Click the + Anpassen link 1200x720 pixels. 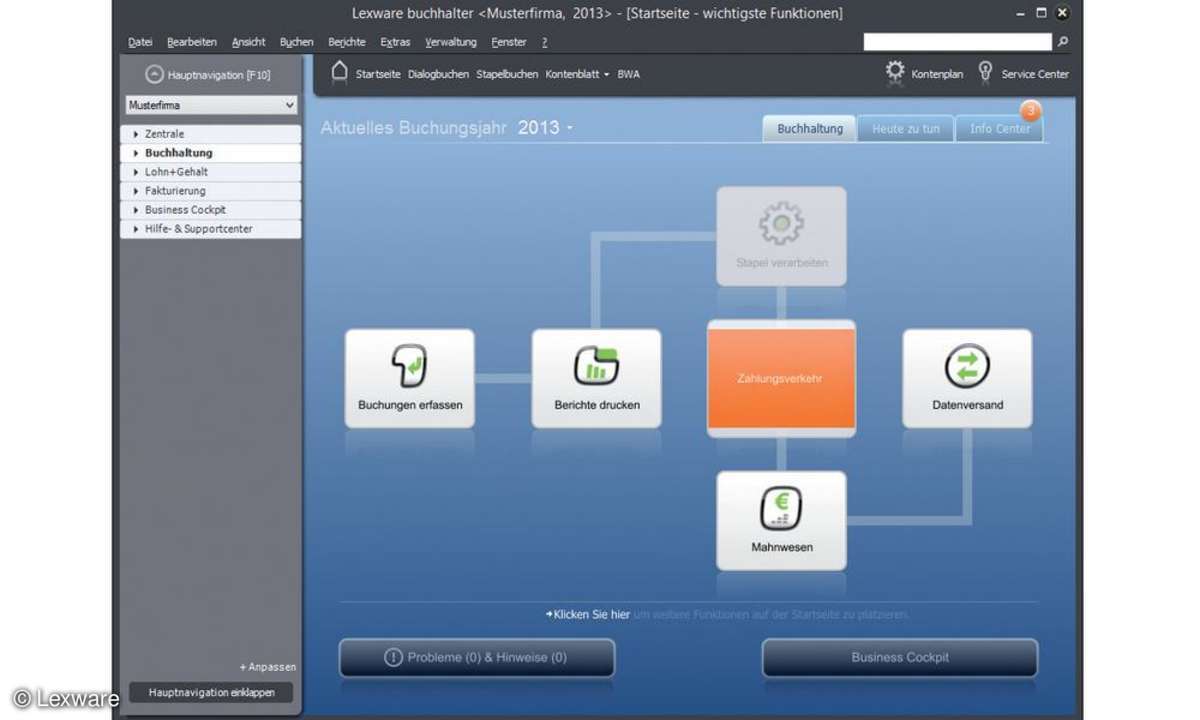pos(268,667)
